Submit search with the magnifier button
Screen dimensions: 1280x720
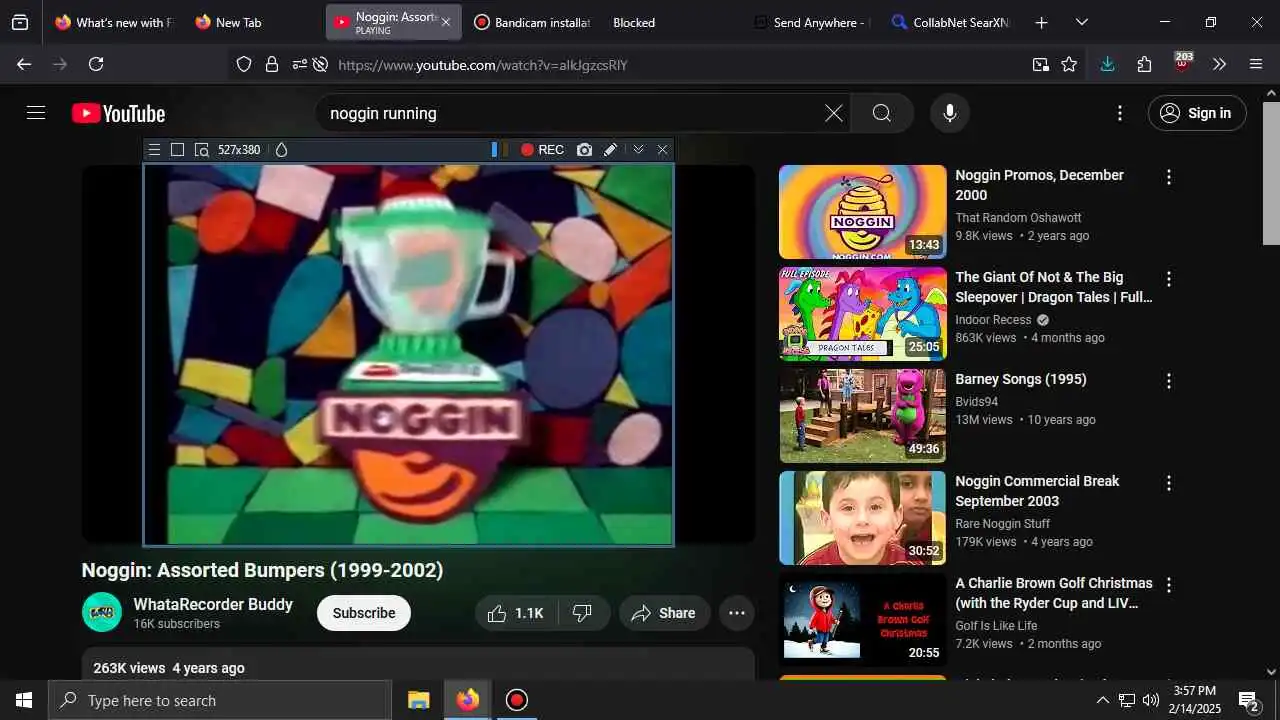click(881, 113)
